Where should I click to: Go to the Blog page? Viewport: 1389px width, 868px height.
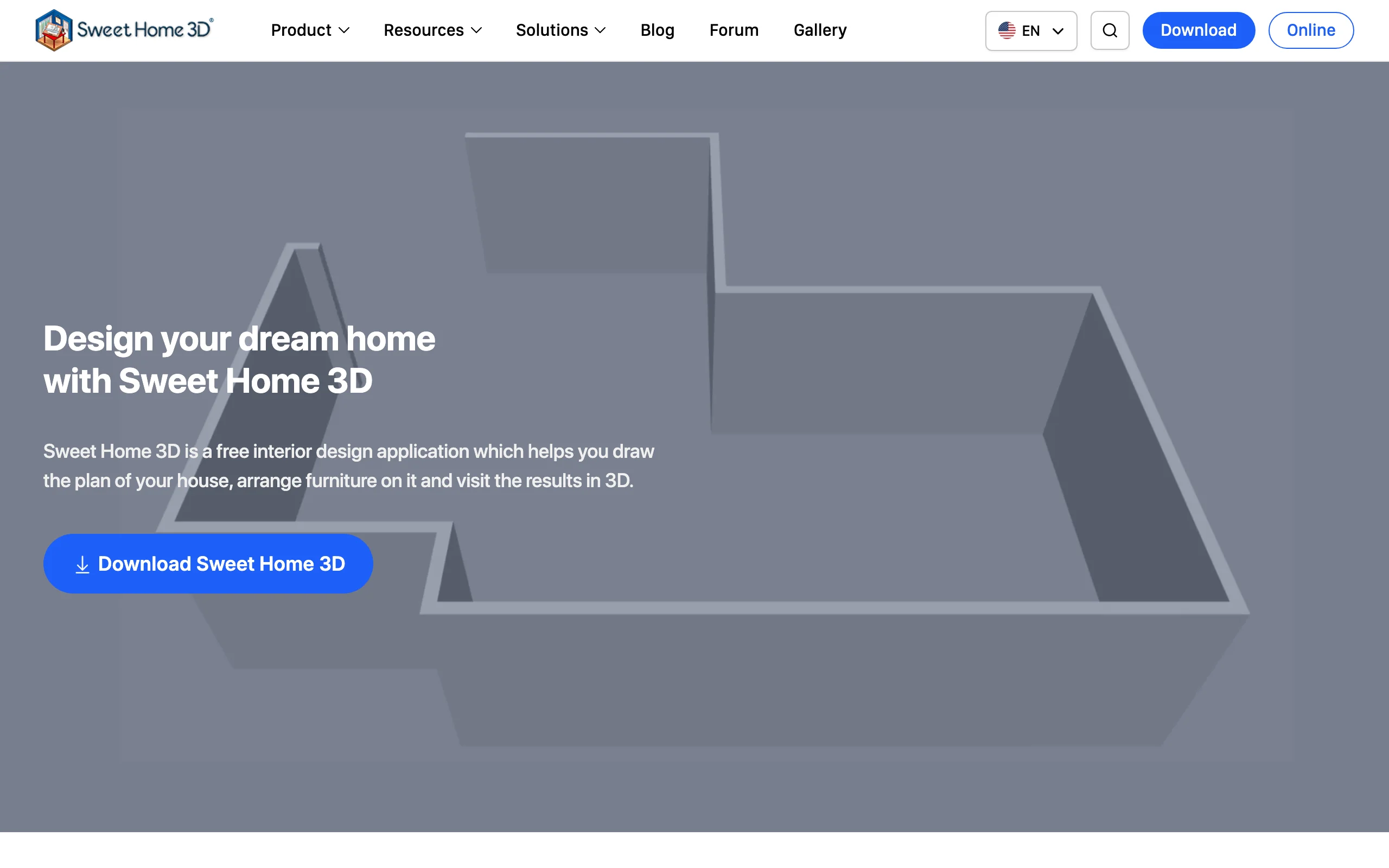pos(657,30)
